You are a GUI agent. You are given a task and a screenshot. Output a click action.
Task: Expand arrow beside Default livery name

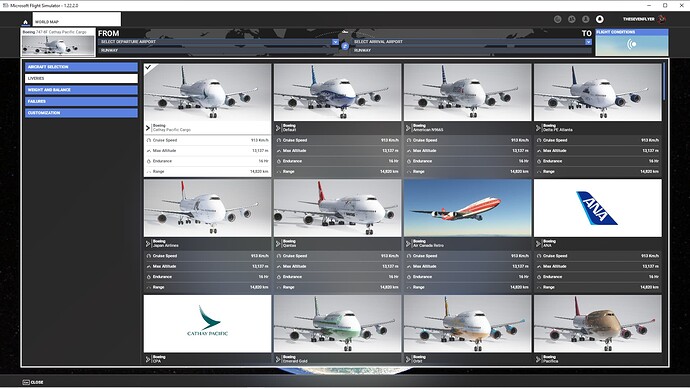278,128
